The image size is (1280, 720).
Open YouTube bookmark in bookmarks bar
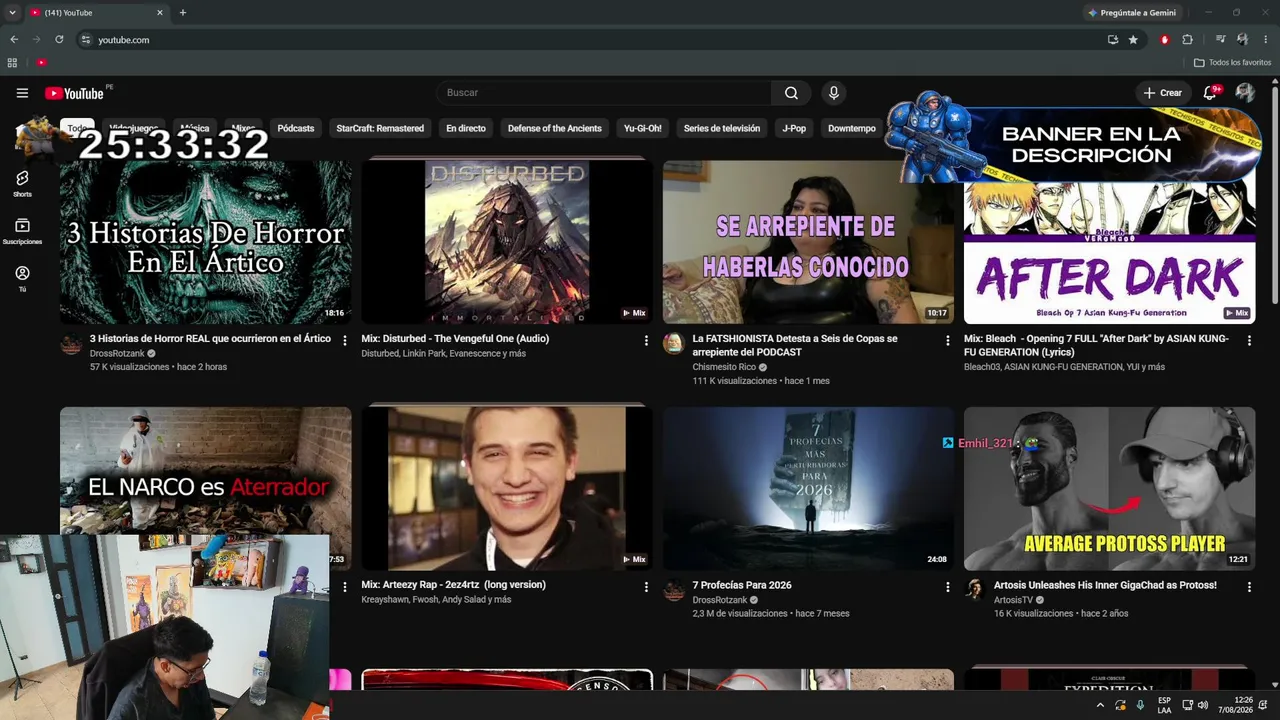41,62
